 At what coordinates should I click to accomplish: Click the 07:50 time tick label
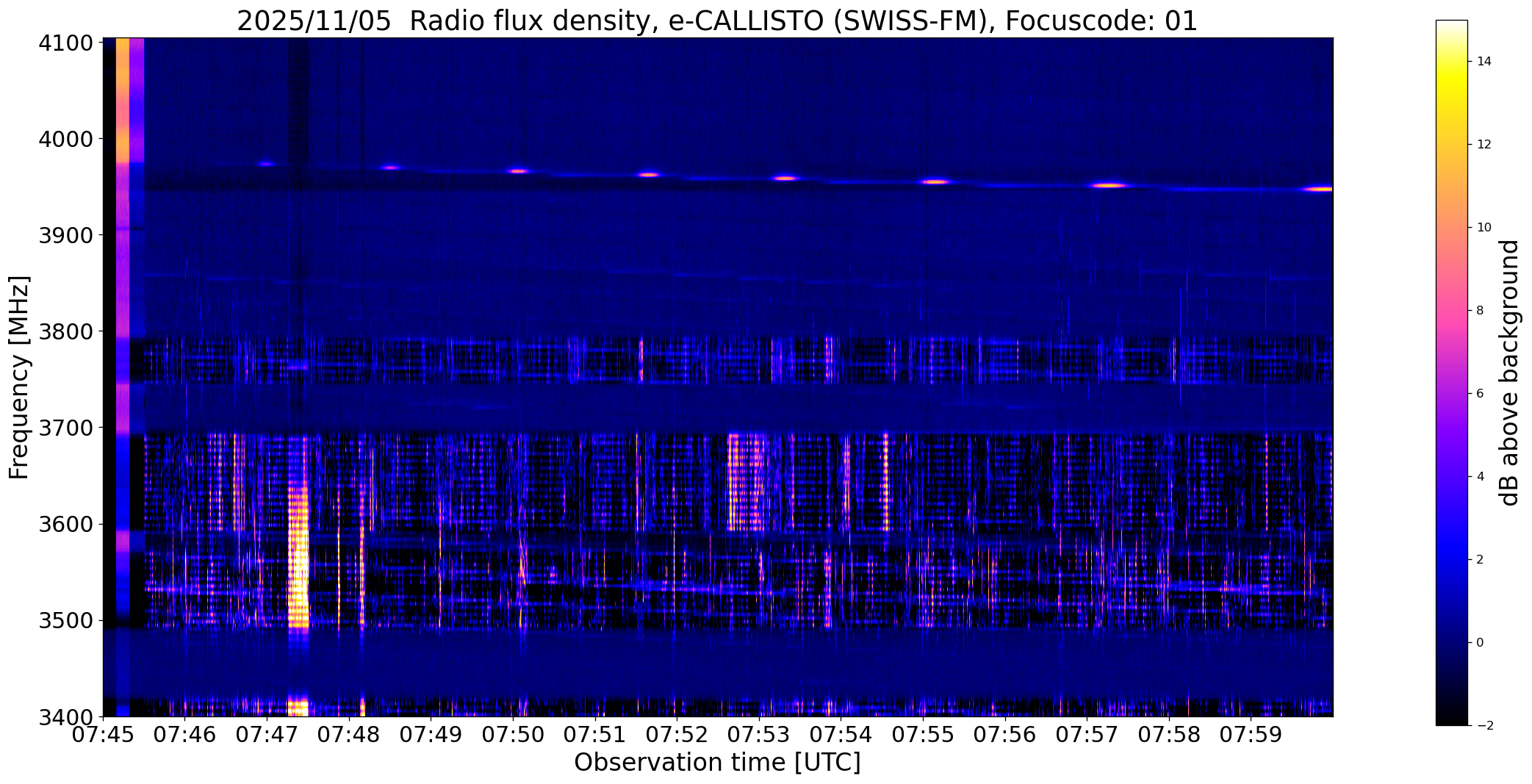point(513,735)
